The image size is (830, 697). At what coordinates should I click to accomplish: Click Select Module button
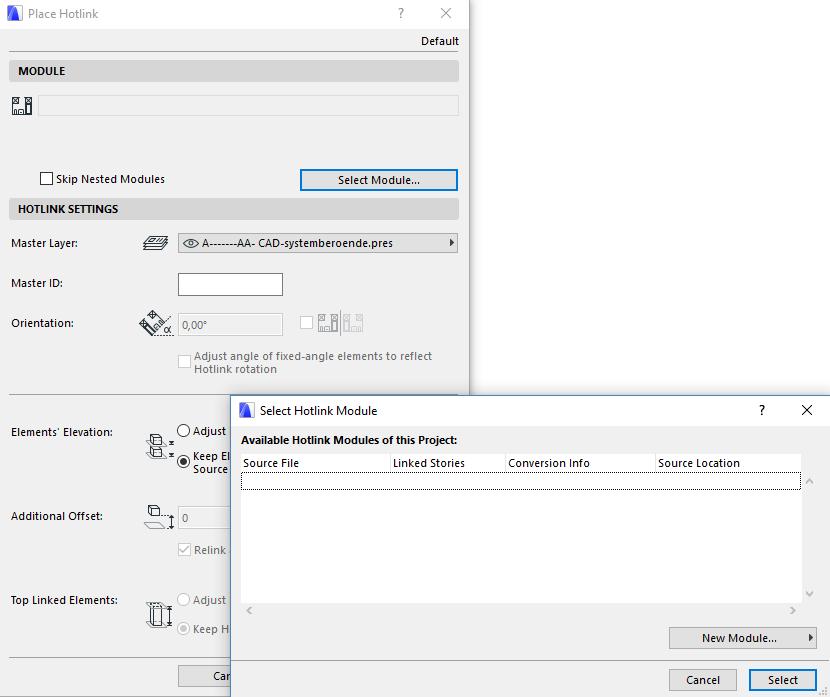pyautogui.click(x=378, y=180)
